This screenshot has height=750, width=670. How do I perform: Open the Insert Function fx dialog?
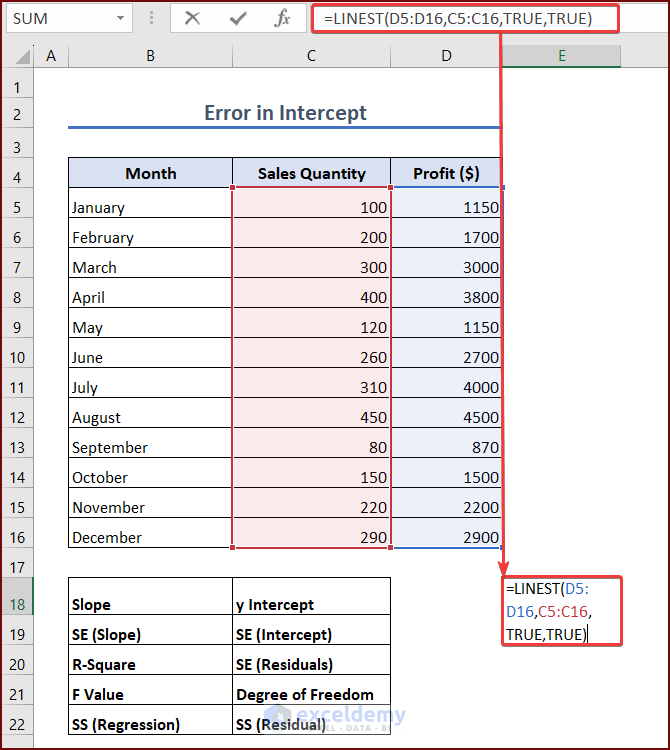283,18
